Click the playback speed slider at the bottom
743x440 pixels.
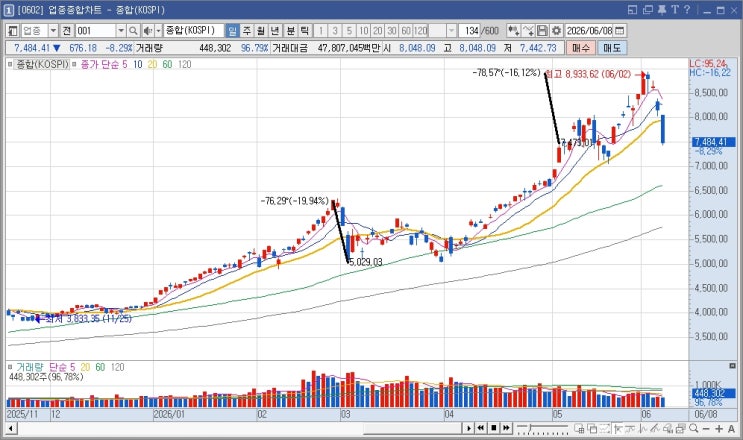(x=542, y=428)
